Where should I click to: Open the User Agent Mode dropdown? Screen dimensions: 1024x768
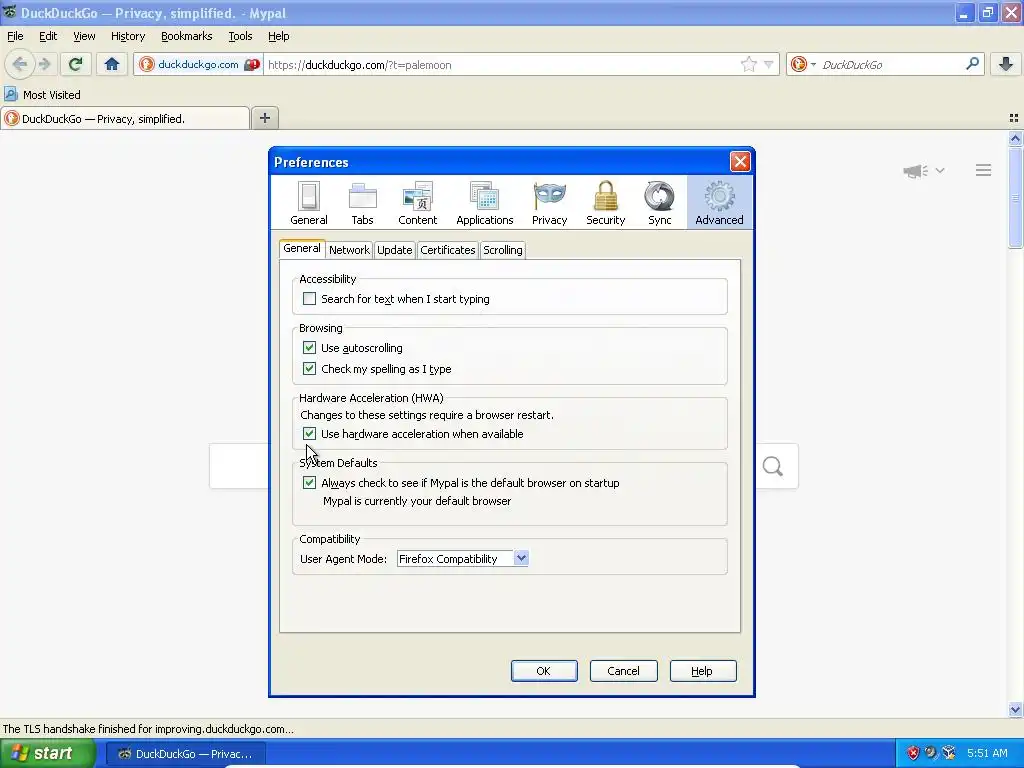coord(462,558)
